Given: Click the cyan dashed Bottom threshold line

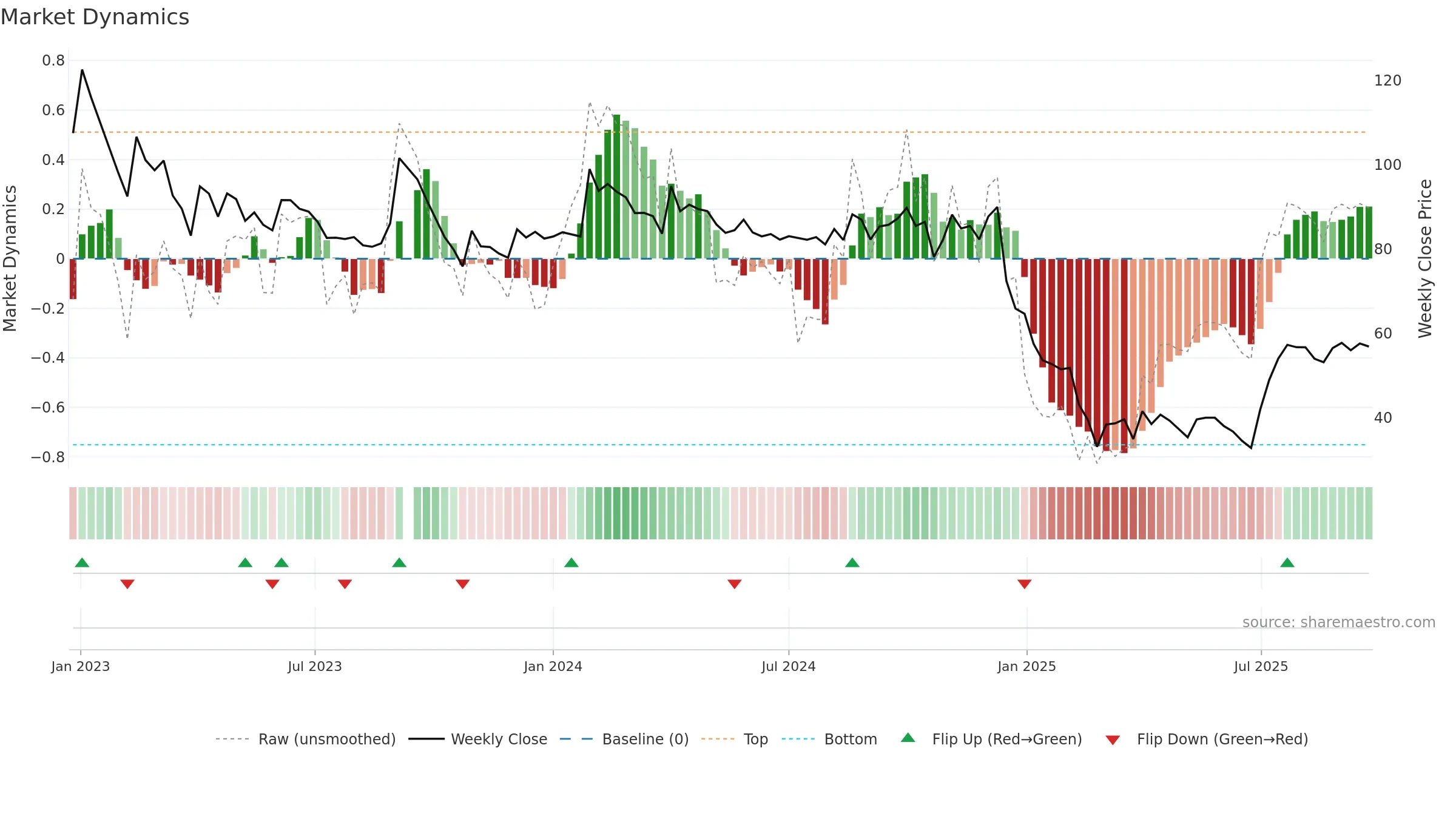Looking at the screenshot, I should 720,445.
